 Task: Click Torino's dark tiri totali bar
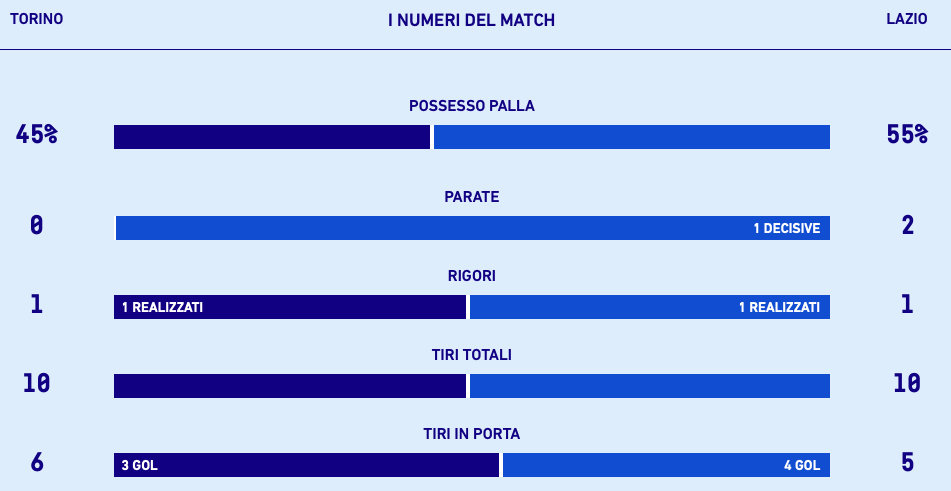click(290, 386)
